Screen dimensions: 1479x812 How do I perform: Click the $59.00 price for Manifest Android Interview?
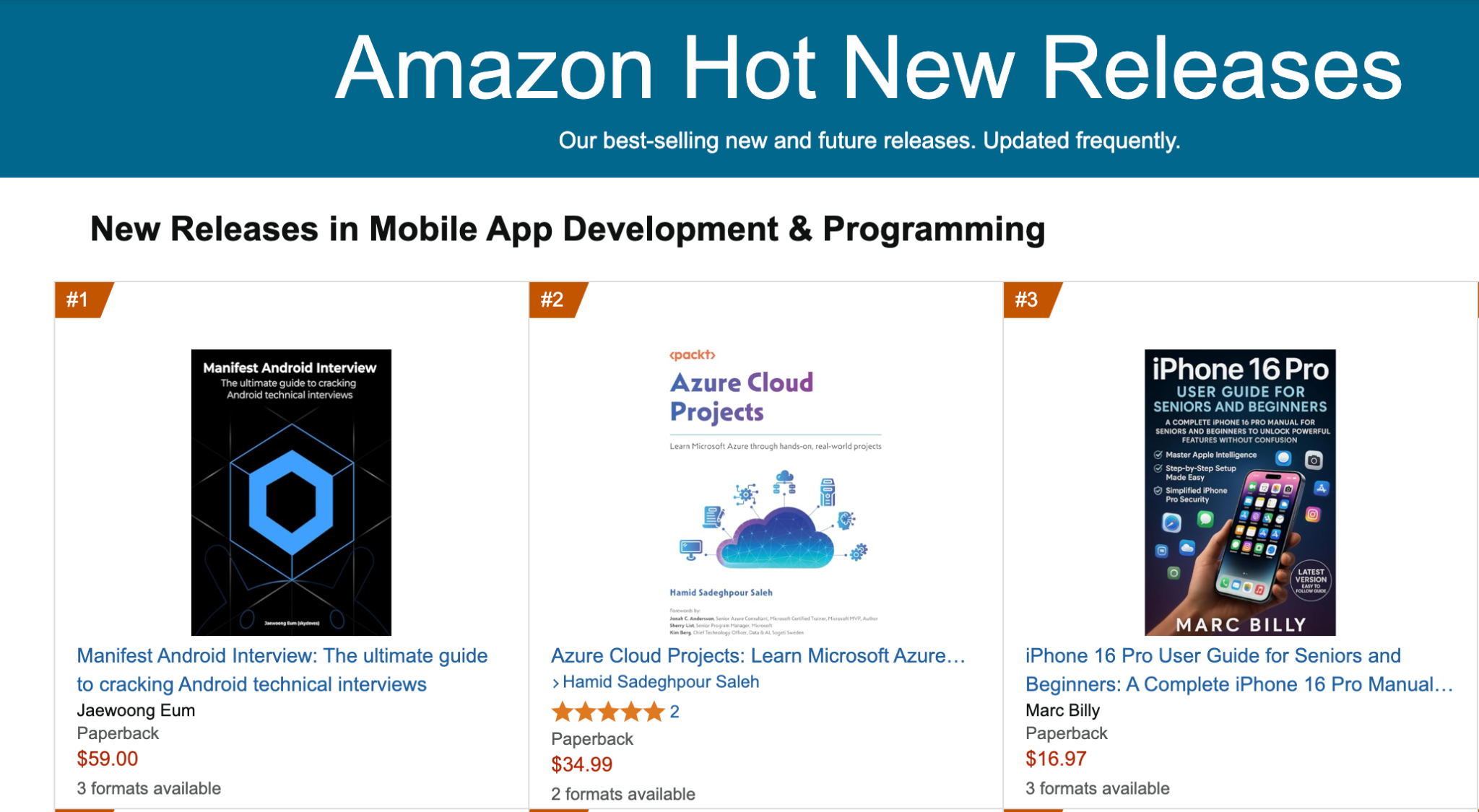pos(107,759)
